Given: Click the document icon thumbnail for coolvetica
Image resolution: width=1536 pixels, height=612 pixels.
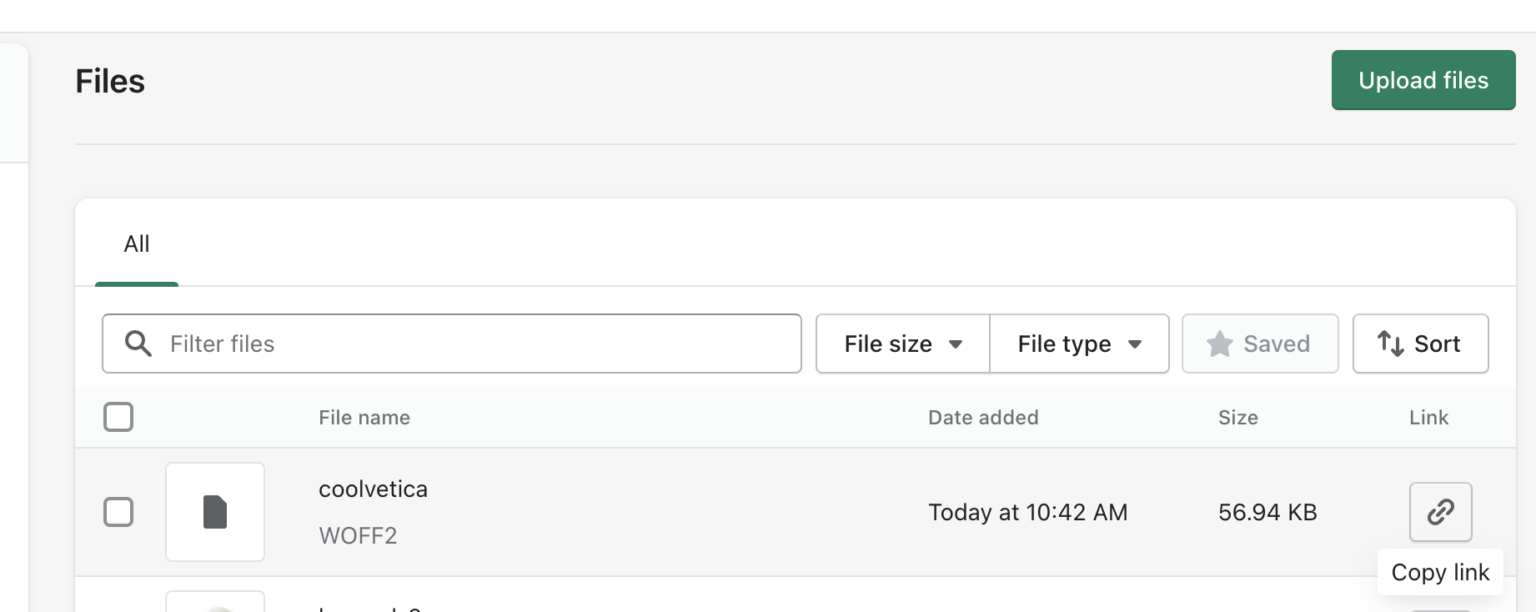Looking at the screenshot, I should pyautogui.click(x=215, y=511).
